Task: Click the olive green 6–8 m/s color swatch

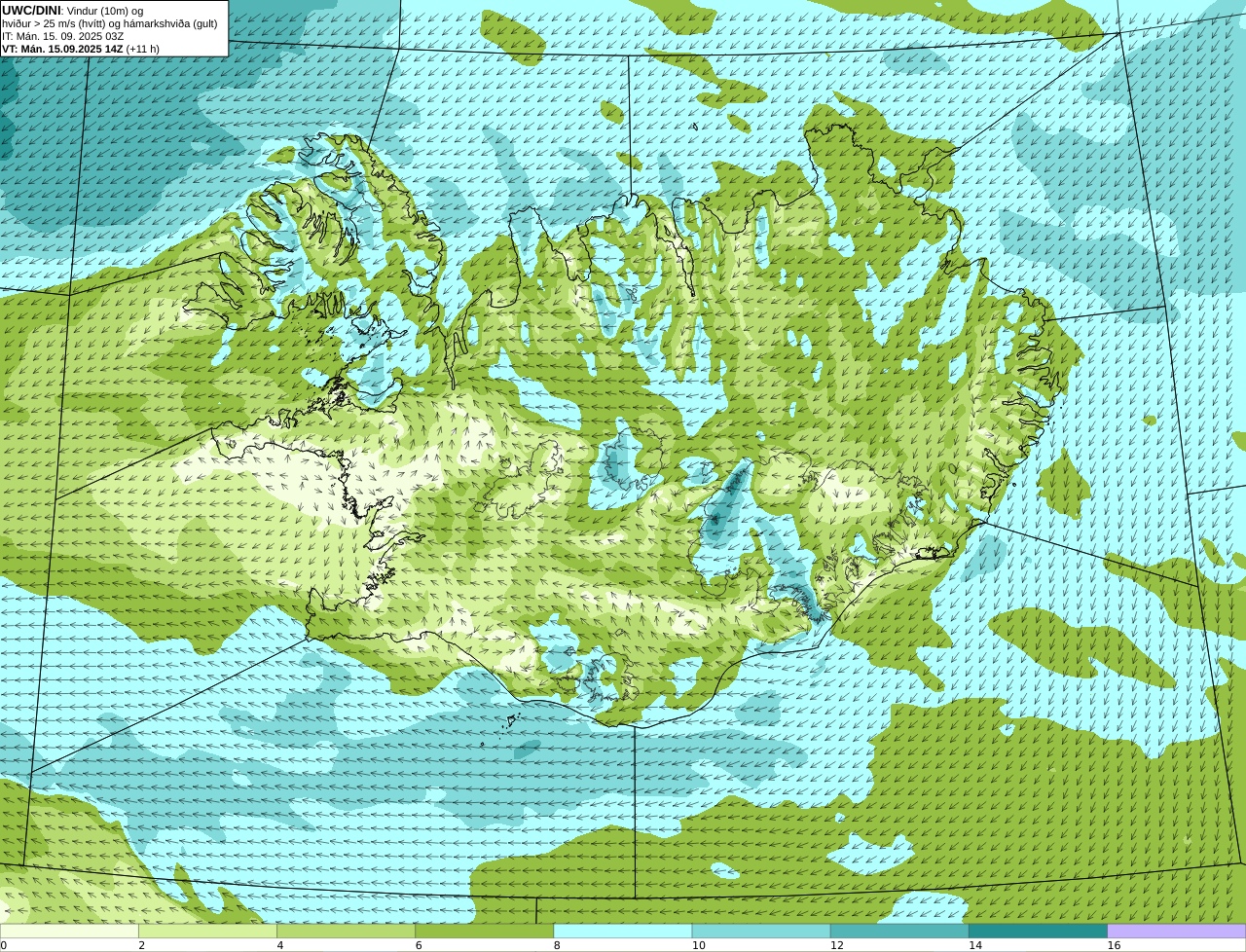Action: click(x=484, y=932)
